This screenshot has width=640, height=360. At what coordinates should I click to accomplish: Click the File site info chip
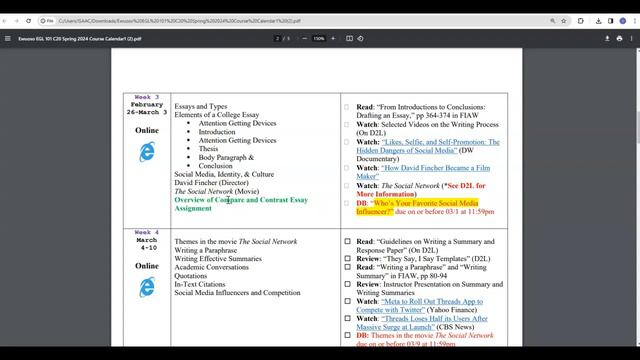click(47, 21)
